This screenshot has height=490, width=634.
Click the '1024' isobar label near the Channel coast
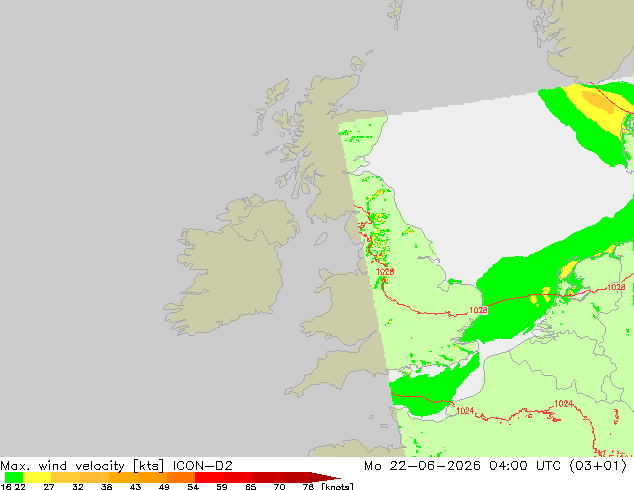click(x=465, y=411)
